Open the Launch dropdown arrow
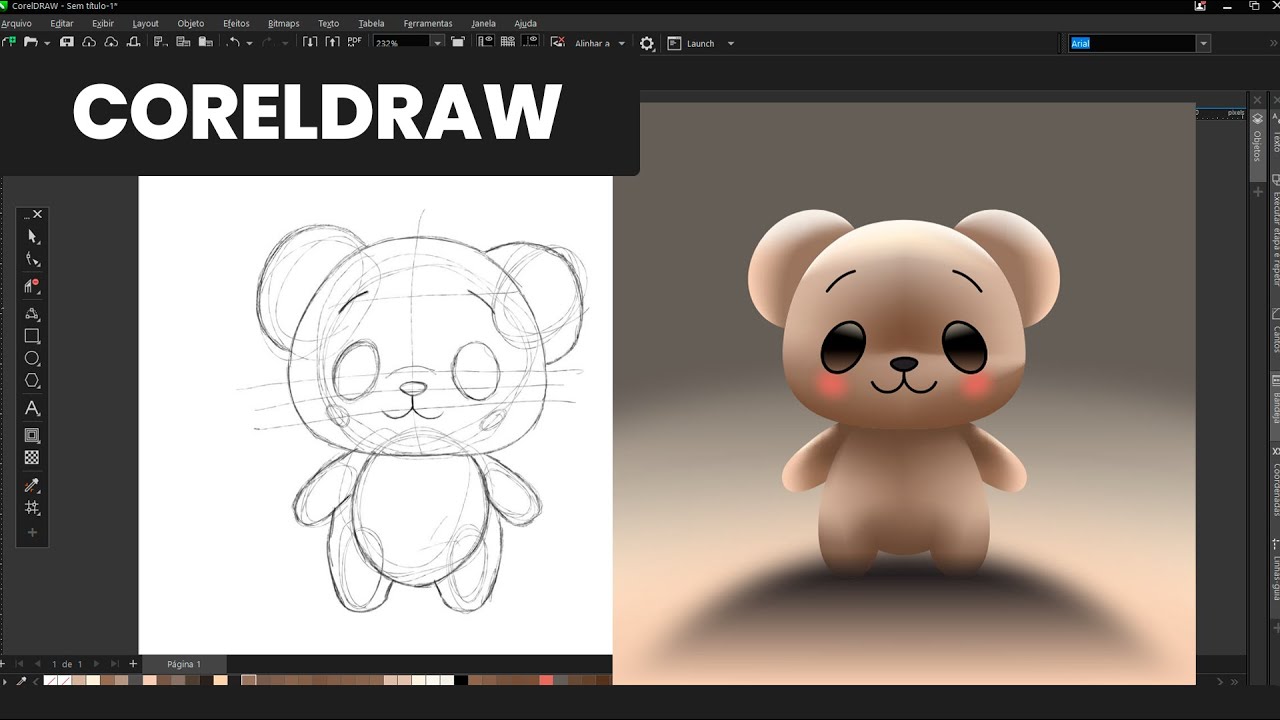 731,43
